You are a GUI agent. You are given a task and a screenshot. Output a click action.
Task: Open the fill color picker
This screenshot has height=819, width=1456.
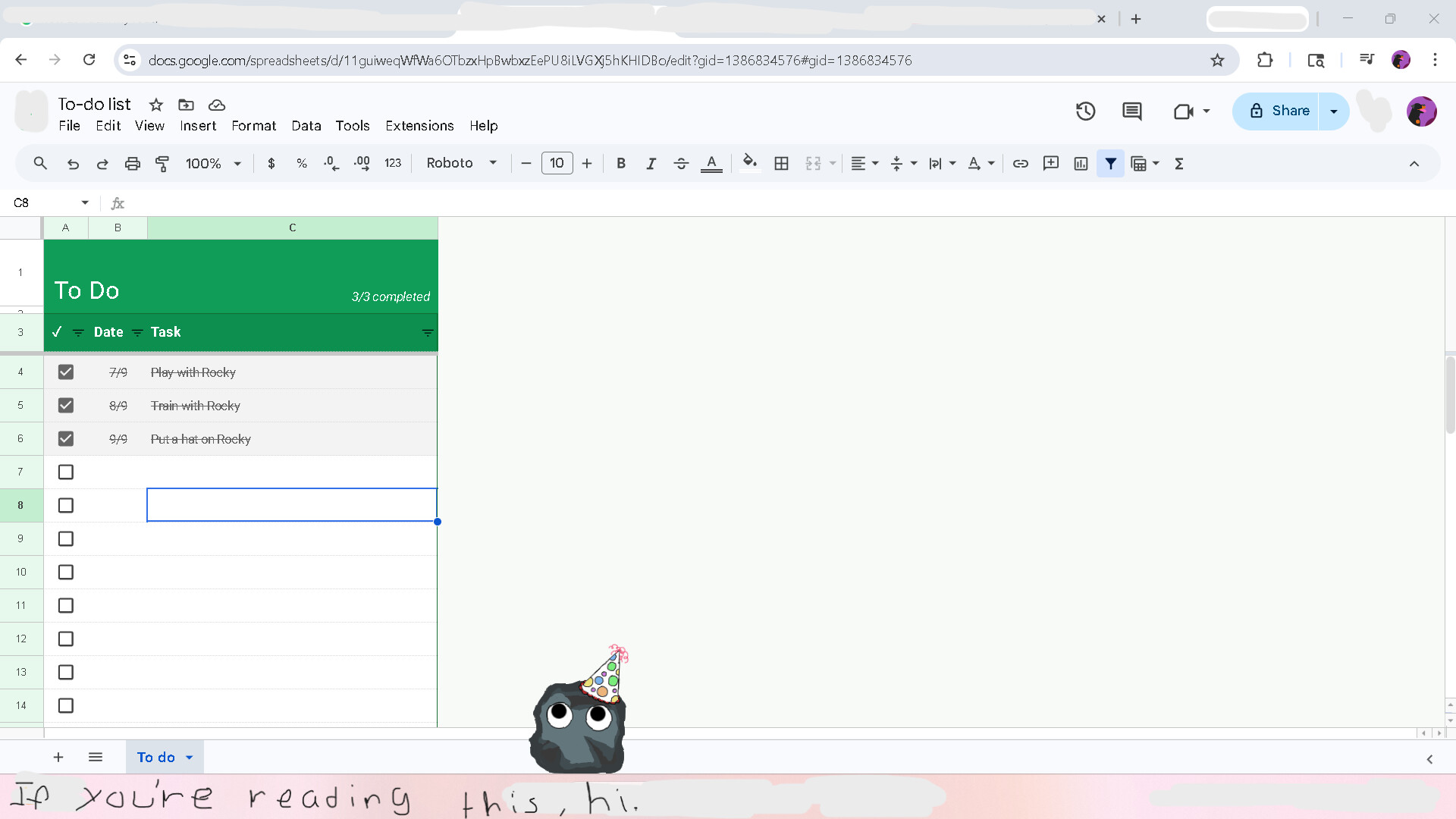749,163
